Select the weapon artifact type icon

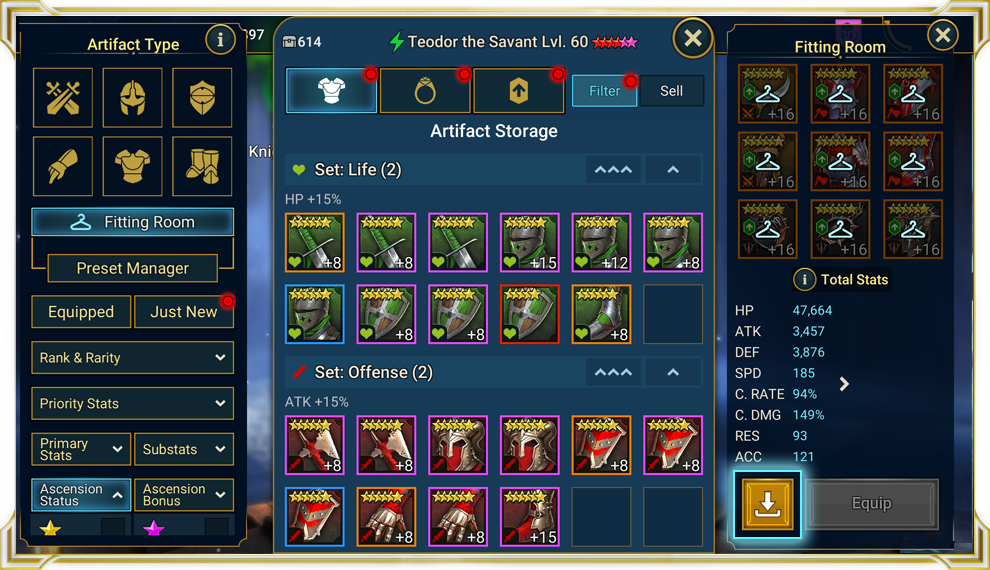click(63, 98)
